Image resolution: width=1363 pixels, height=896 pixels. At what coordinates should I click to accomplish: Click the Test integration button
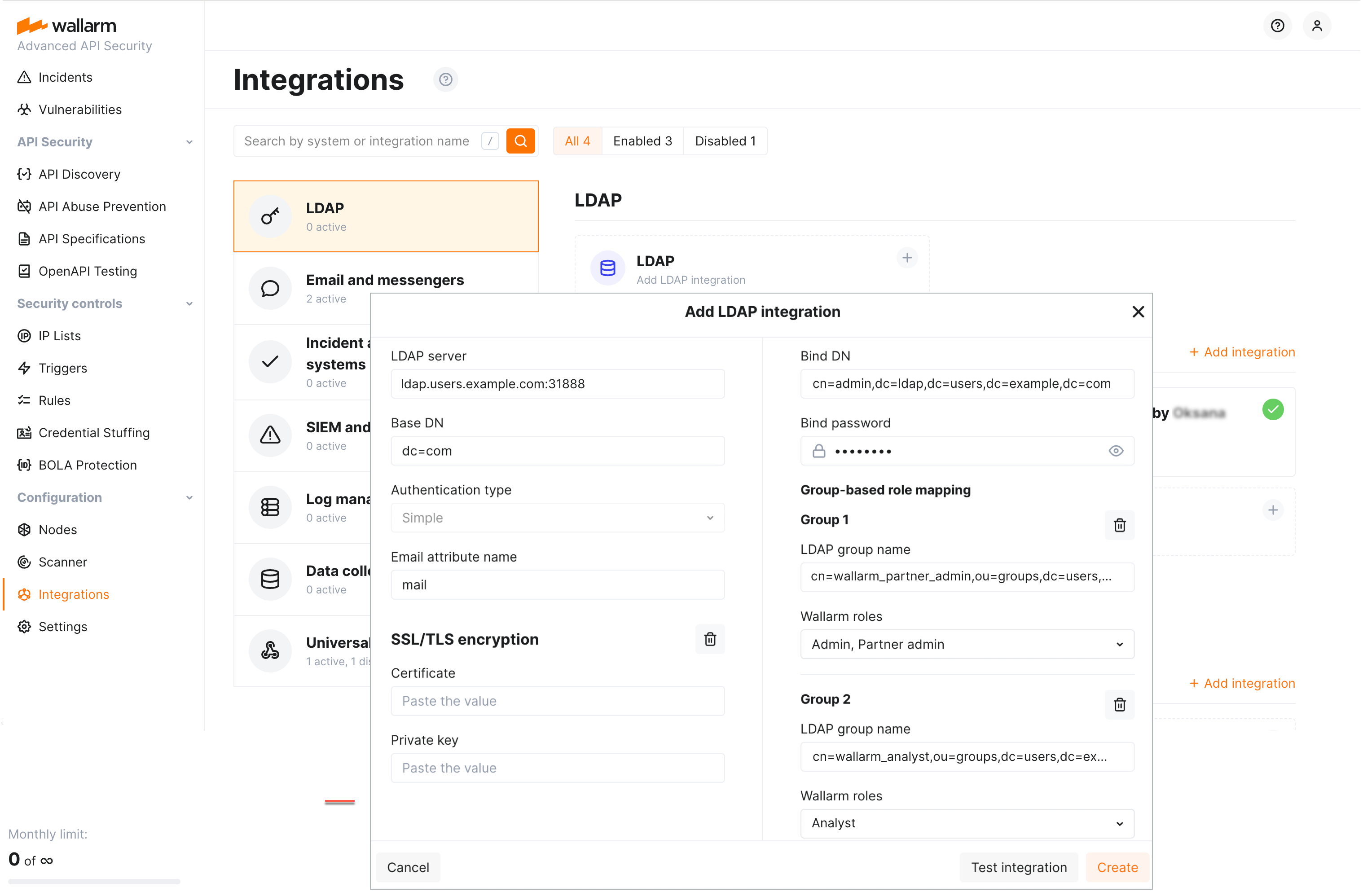[1019, 867]
